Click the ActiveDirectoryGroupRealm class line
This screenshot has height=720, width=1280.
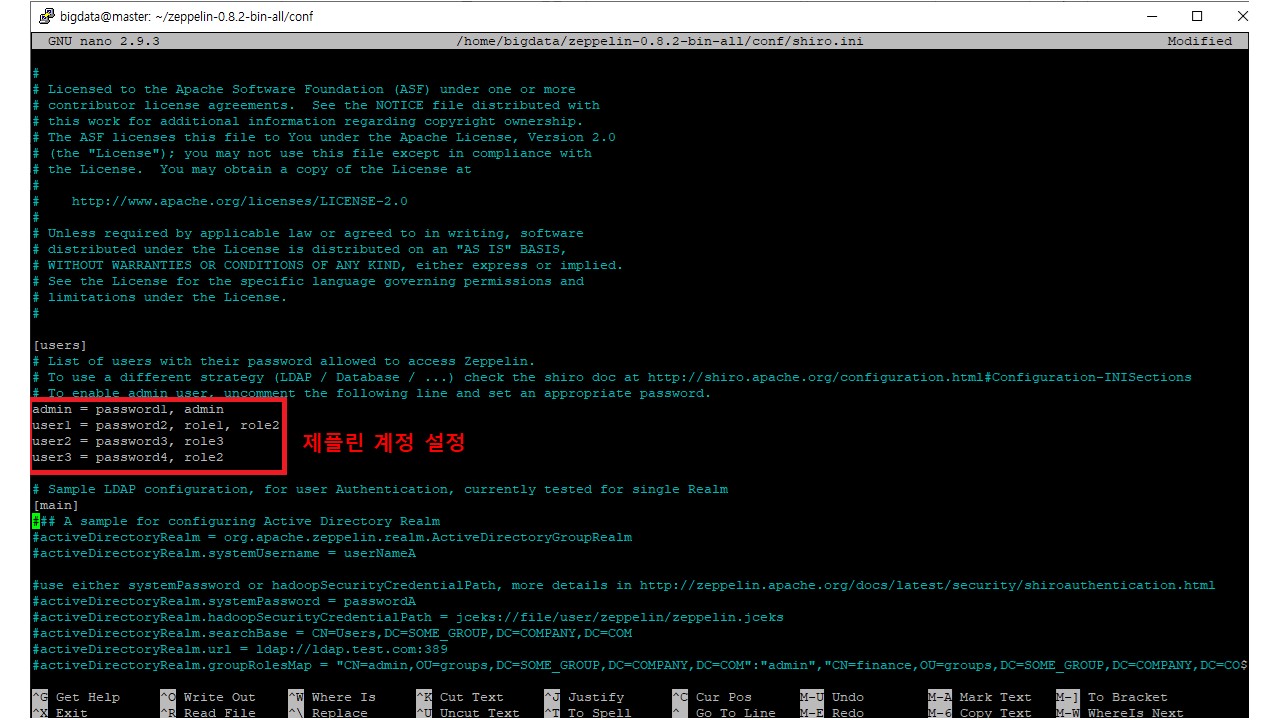(x=332, y=537)
